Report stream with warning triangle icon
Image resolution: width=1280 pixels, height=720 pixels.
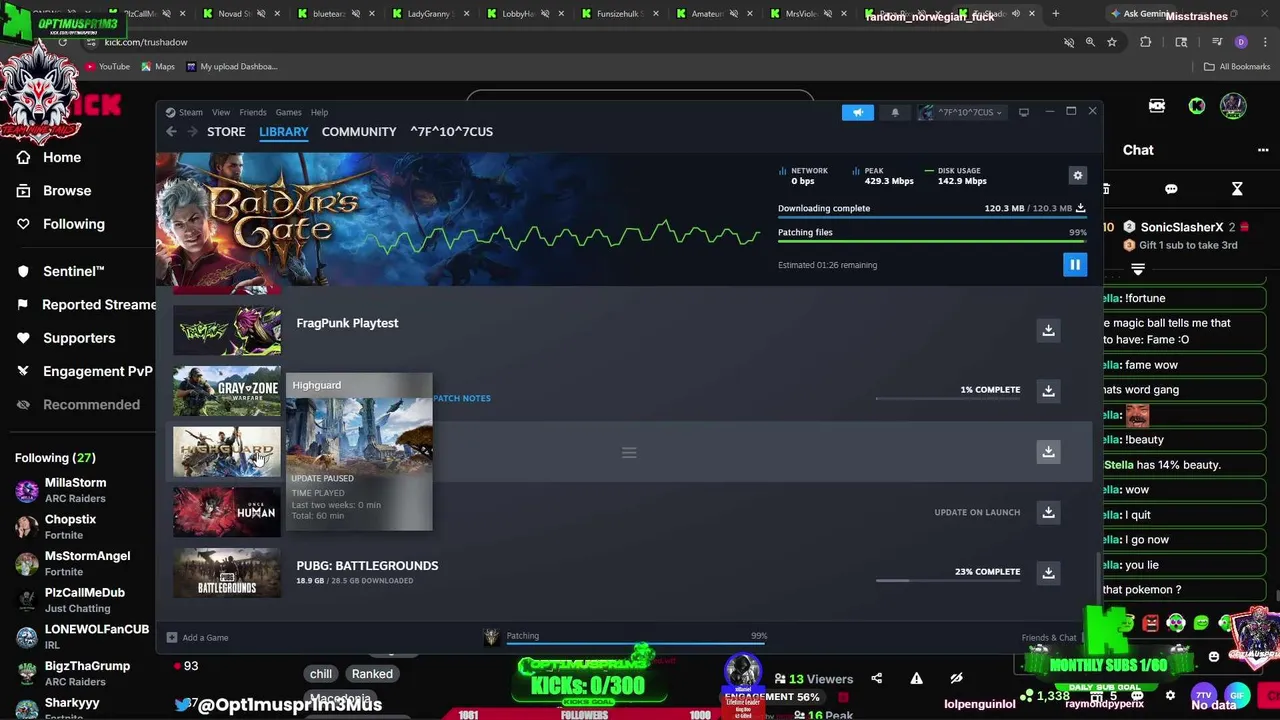916,679
